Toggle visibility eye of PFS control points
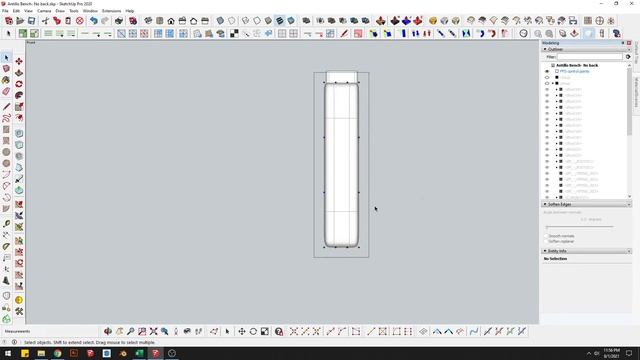The image size is (640, 360). click(x=547, y=71)
